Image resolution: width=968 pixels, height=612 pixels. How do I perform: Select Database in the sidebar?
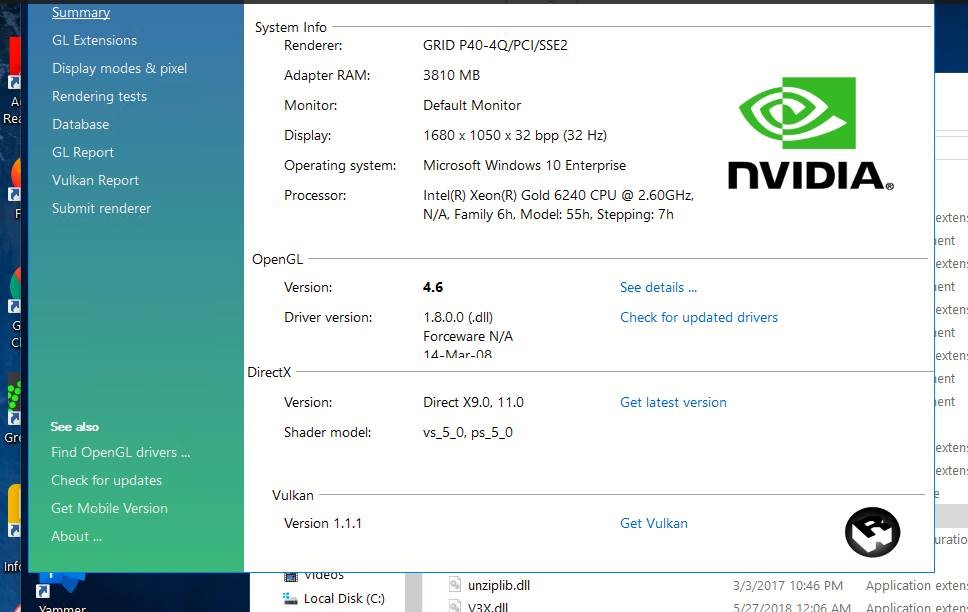[80, 124]
